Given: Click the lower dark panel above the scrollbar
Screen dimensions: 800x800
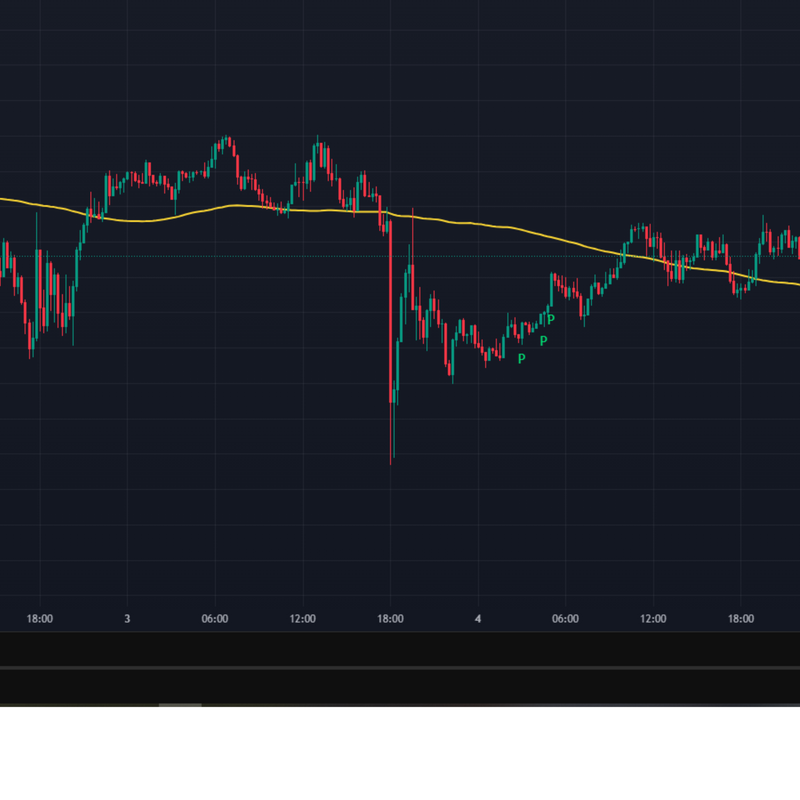Looking at the screenshot, I should (x=400, y=686).
